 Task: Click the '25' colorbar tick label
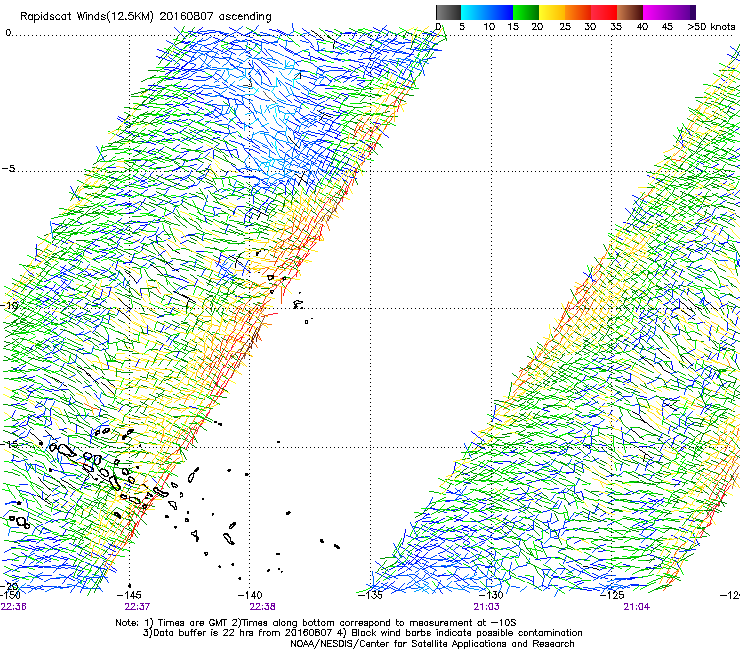click(x=565, y=27)
